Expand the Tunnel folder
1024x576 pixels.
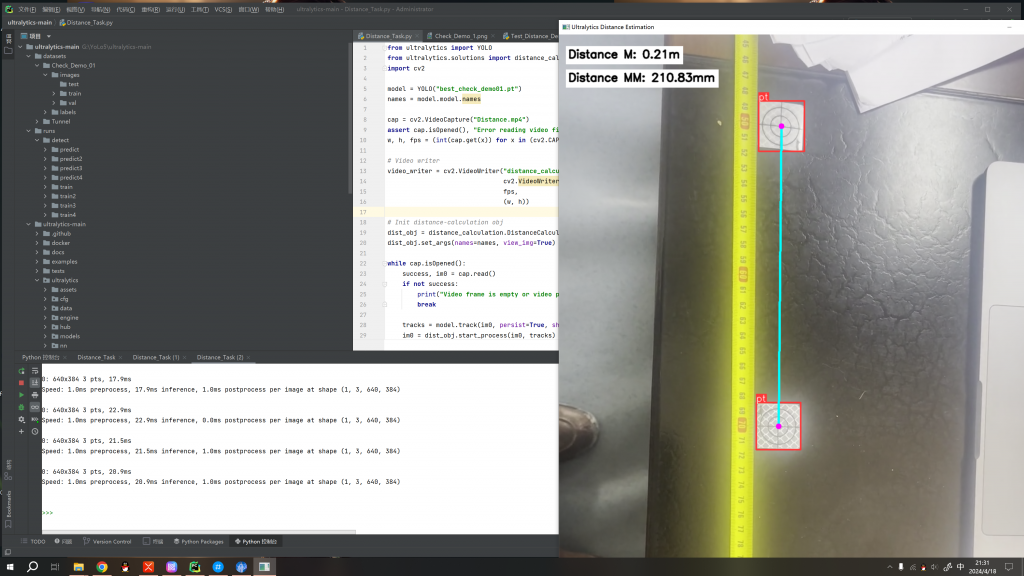click(38, 121)
